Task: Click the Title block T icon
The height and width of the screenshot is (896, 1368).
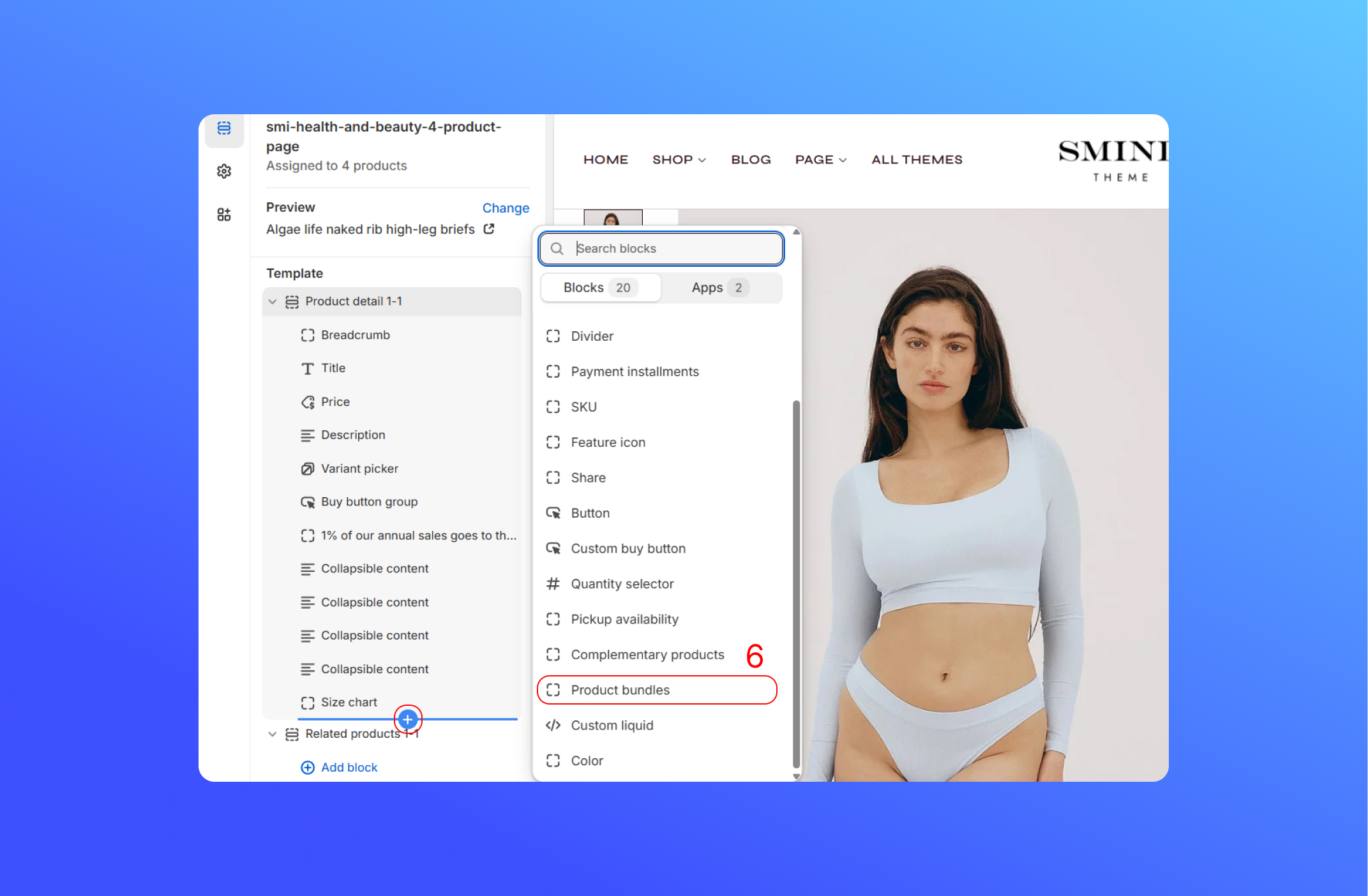Action: tap(308, 368)
